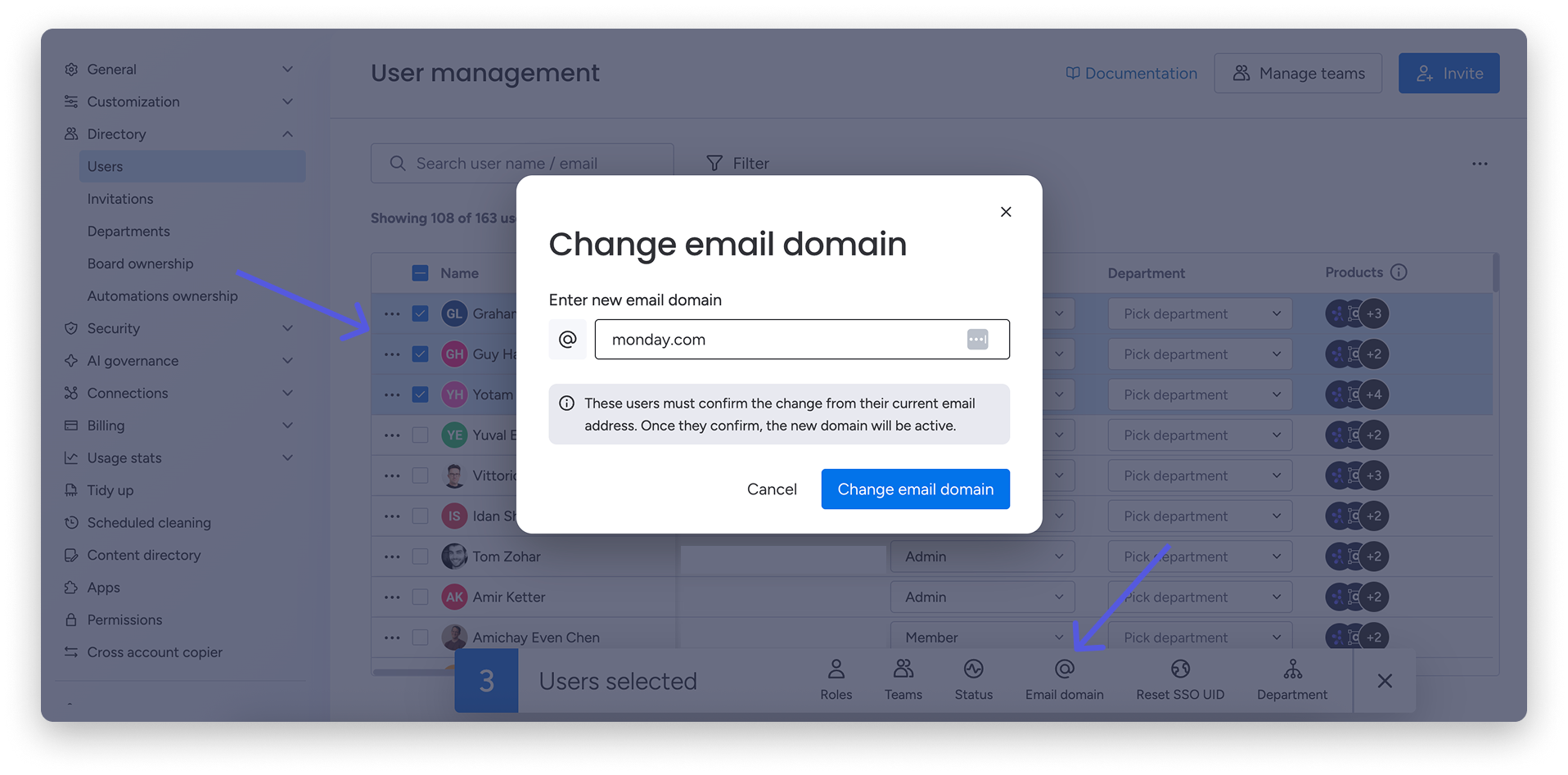Select Users in the Directory menu
Screen dimensions: 1568x775
pyautogui.click(x=192, y=166)
